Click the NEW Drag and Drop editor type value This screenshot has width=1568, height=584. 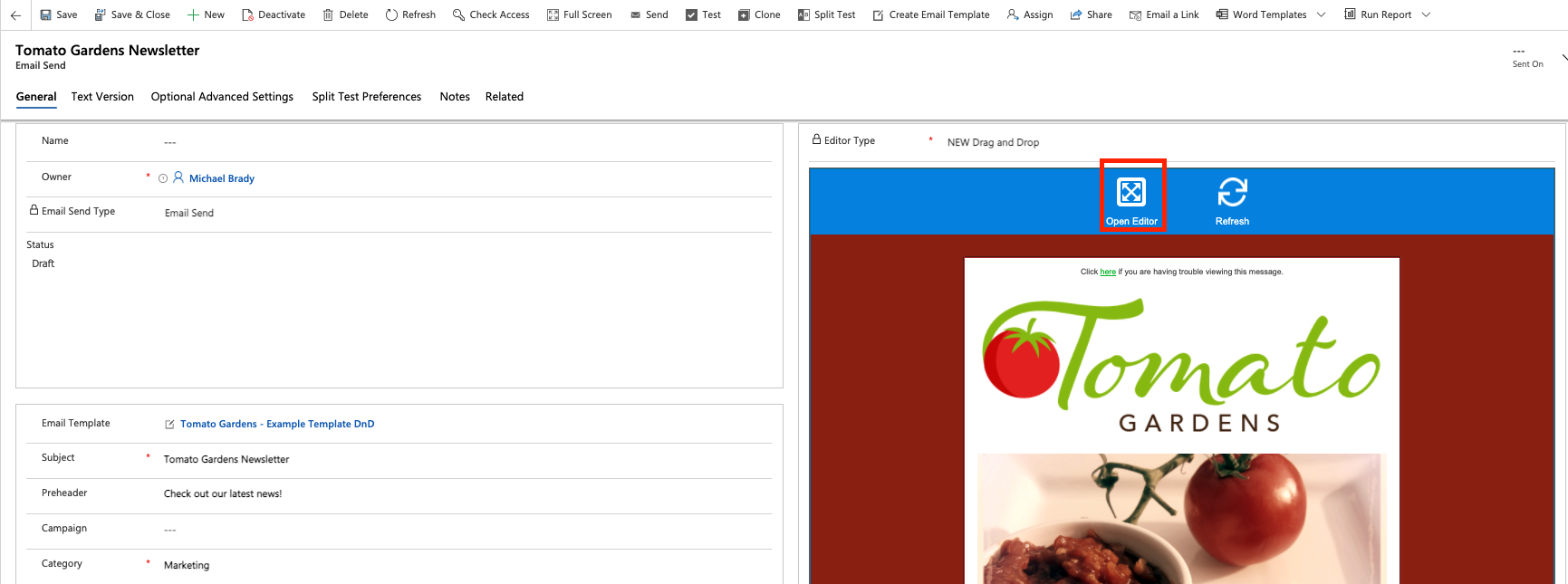point(993,142)
